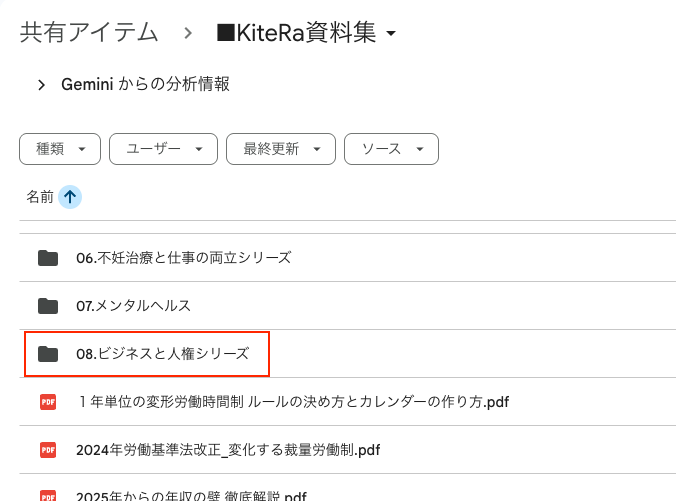Open 2024年労働基準法改正_変化する裁量労働制.pdf

pos(228,449)
